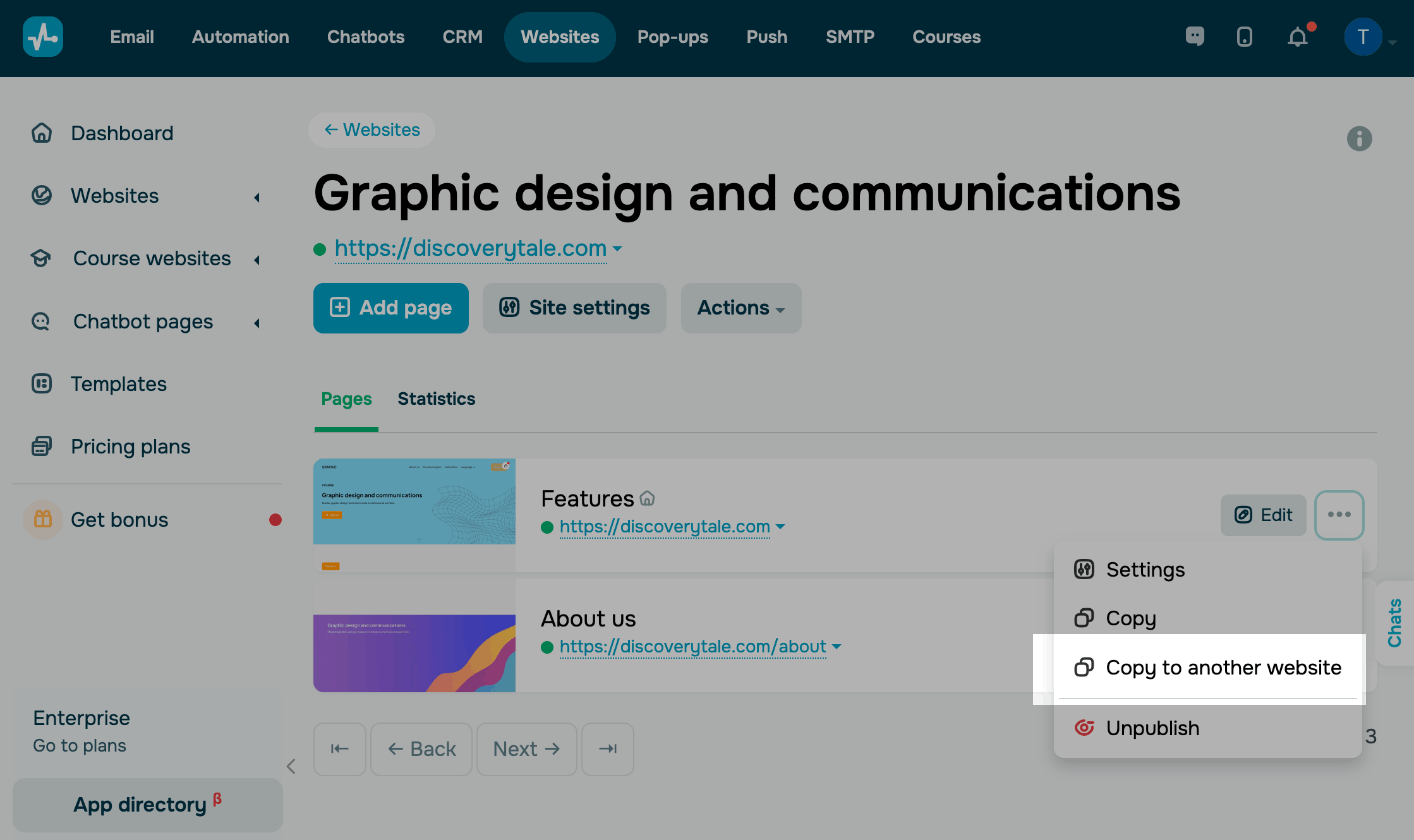Click the info icon near page title
Image resolution: width=1414 pixels, height=840 pixels.
click(x=1359, y=139)
